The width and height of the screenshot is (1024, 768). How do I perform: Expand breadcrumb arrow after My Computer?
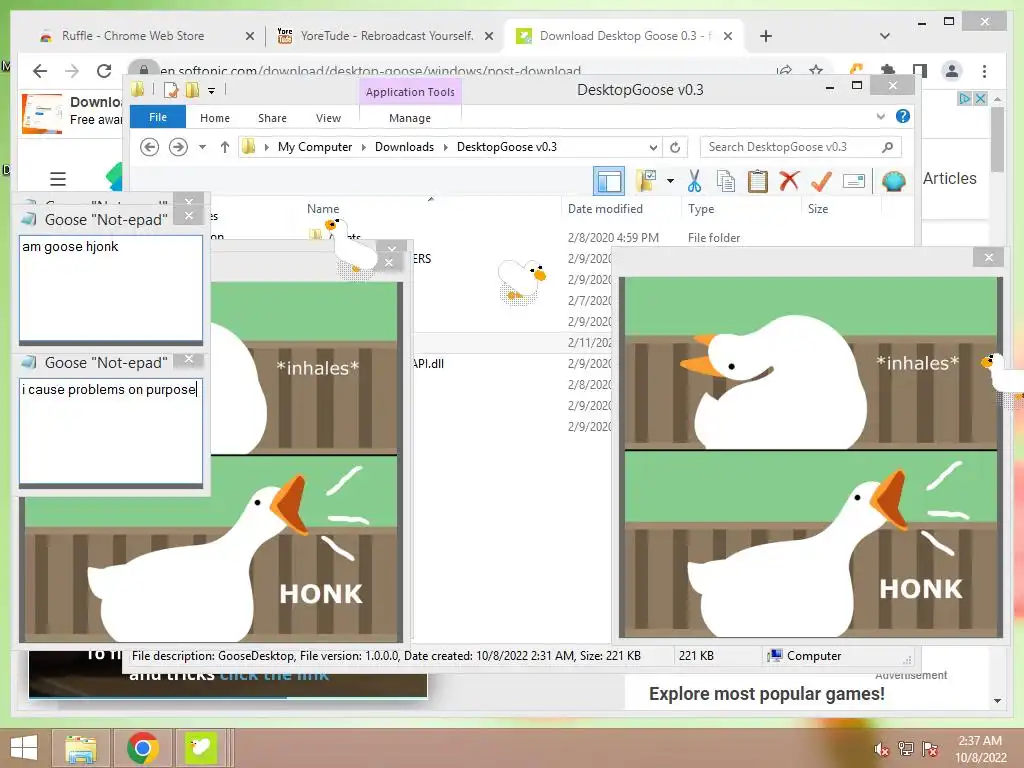(x=364, y=147)
